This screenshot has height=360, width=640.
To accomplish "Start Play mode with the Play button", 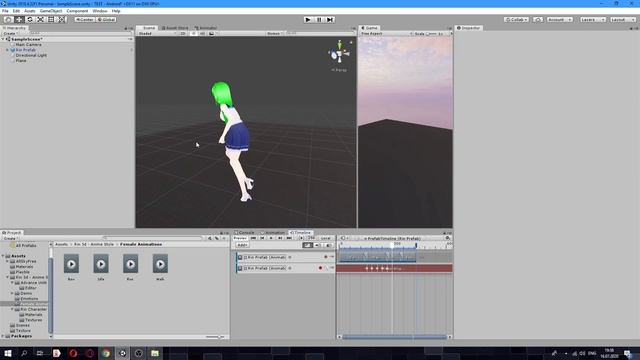I will click(308, 20).
